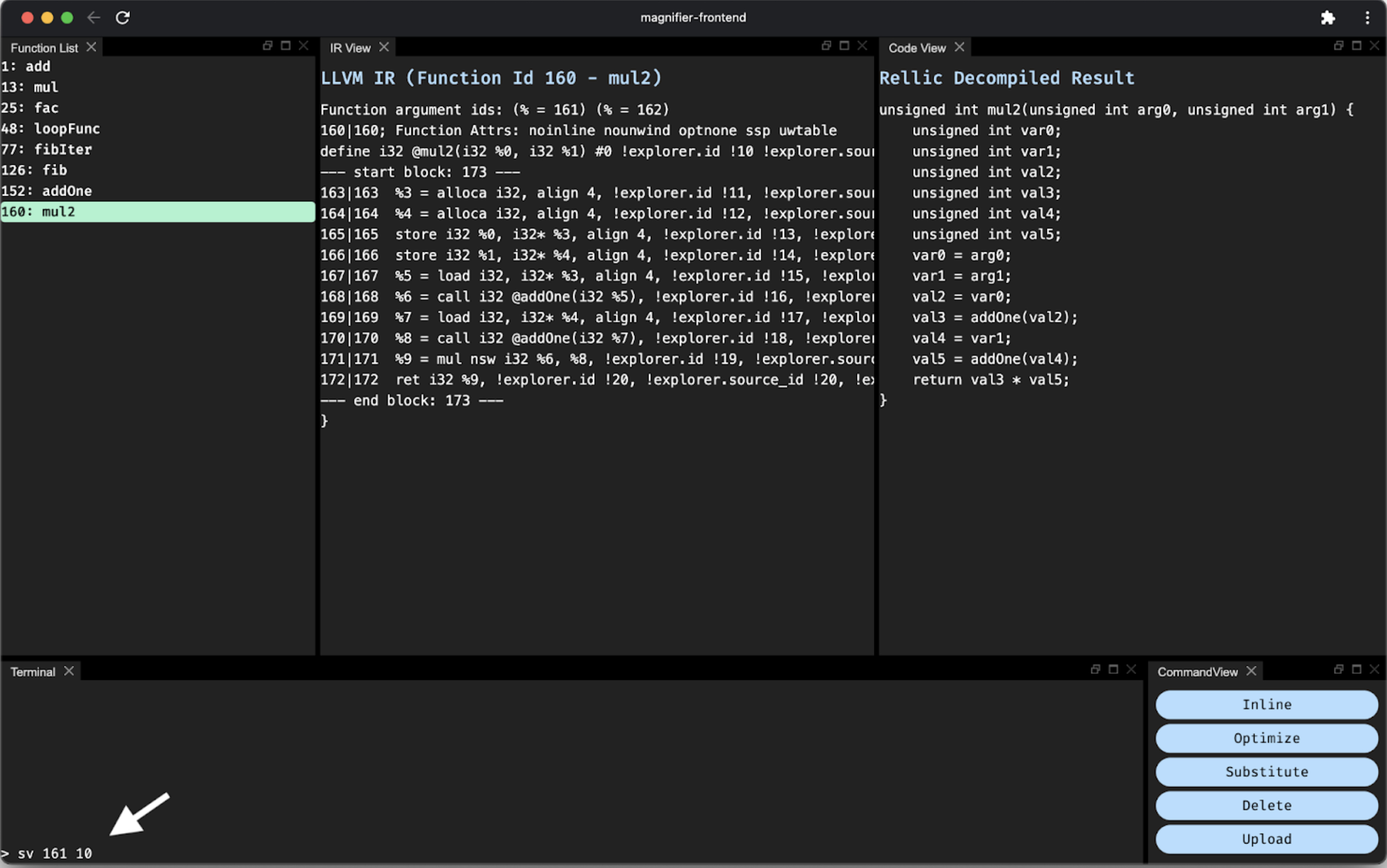Restore the CommandView panel

tap(1338, 669)
